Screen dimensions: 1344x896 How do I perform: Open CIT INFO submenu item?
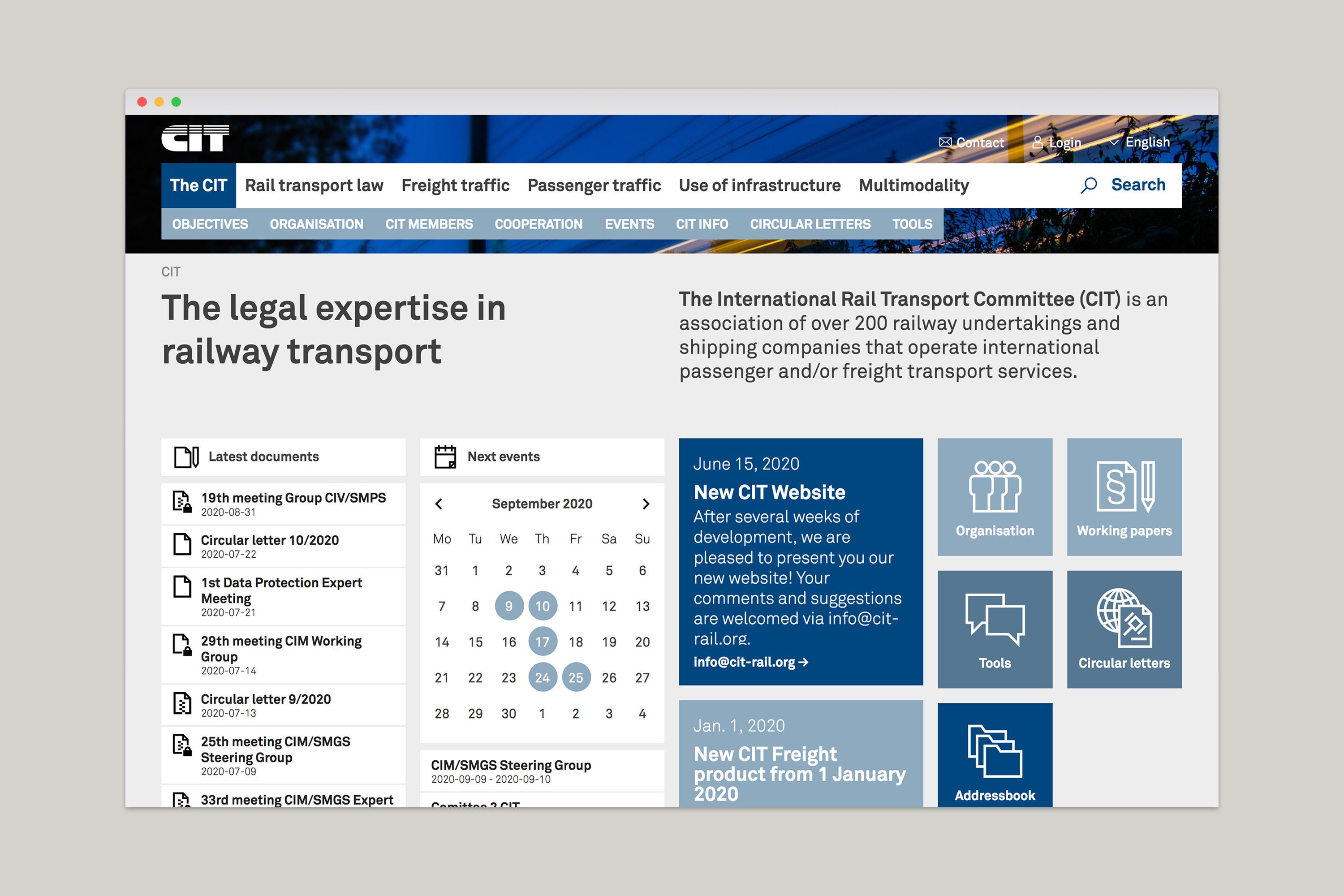coord(702,224)
